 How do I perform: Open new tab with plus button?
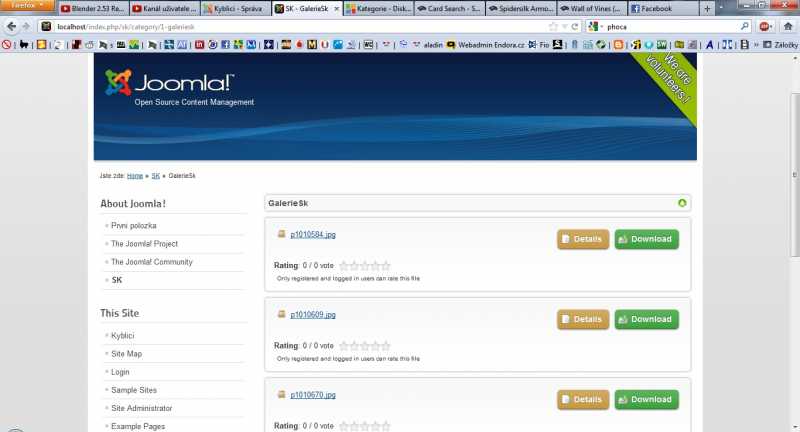pyautogui.click(x=708, y=8)
